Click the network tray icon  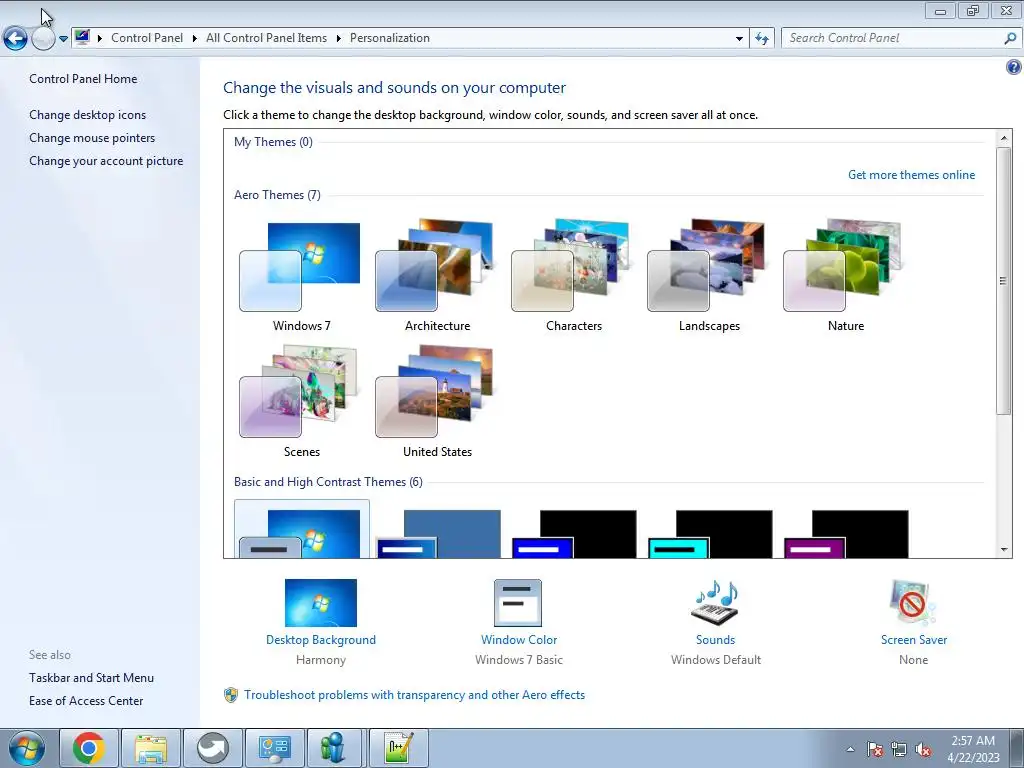[x=899, y=750]
